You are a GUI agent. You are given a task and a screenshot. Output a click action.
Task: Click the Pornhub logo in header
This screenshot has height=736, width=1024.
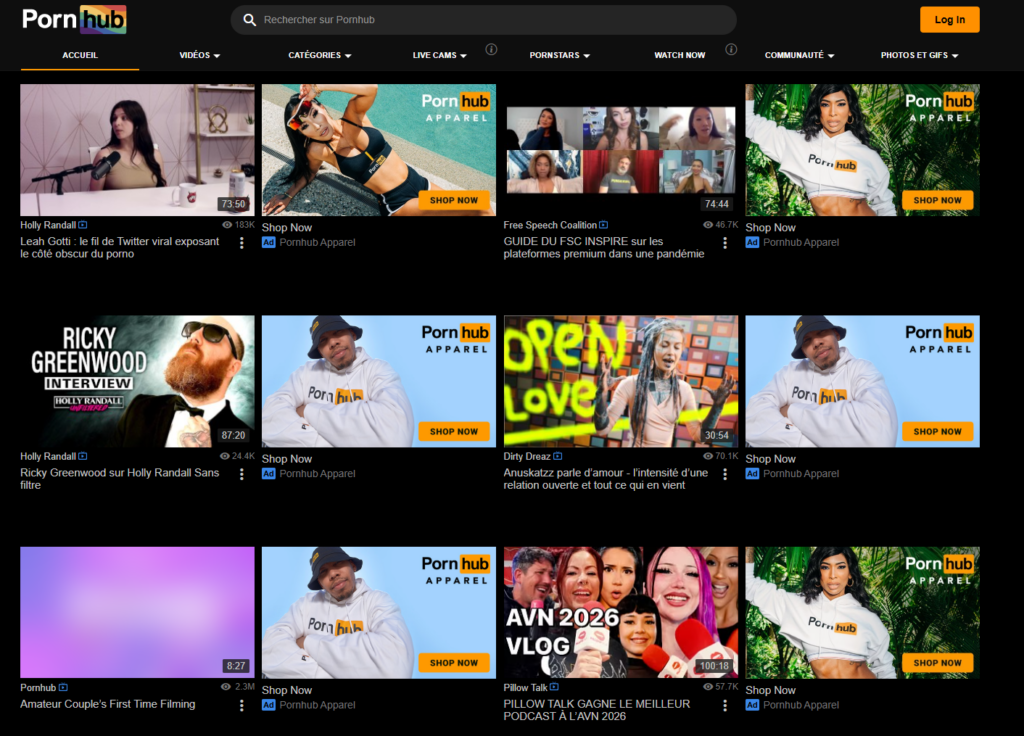click(74, 20)
